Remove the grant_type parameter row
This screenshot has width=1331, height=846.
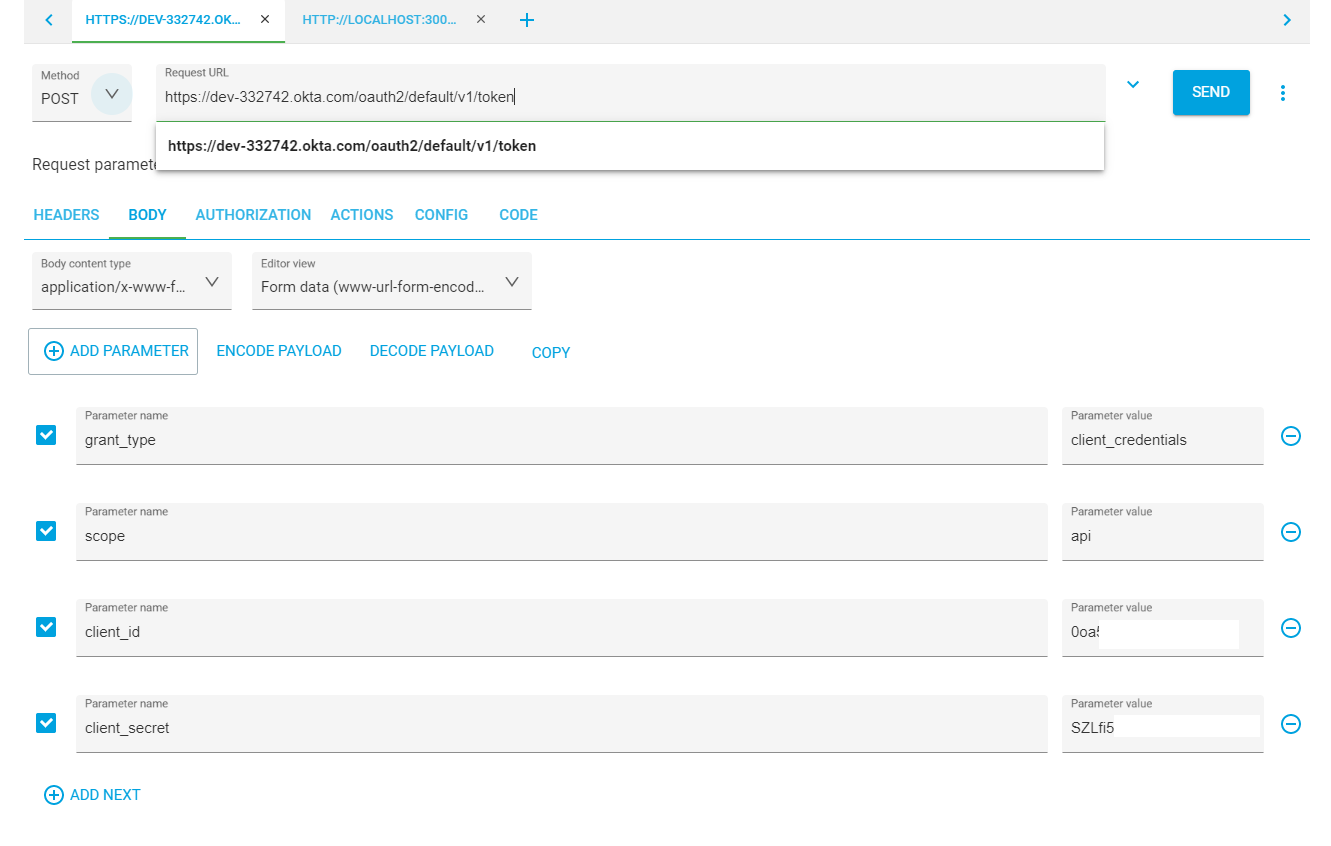coord(1290,436)
